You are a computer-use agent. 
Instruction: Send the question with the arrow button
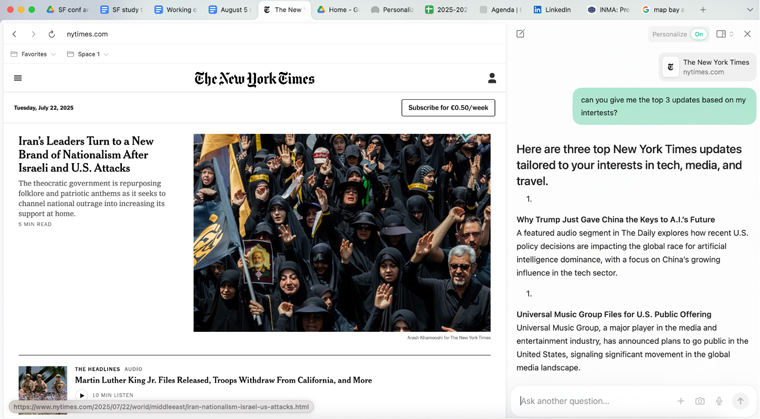pyautogui.click(x=740, y=401)
